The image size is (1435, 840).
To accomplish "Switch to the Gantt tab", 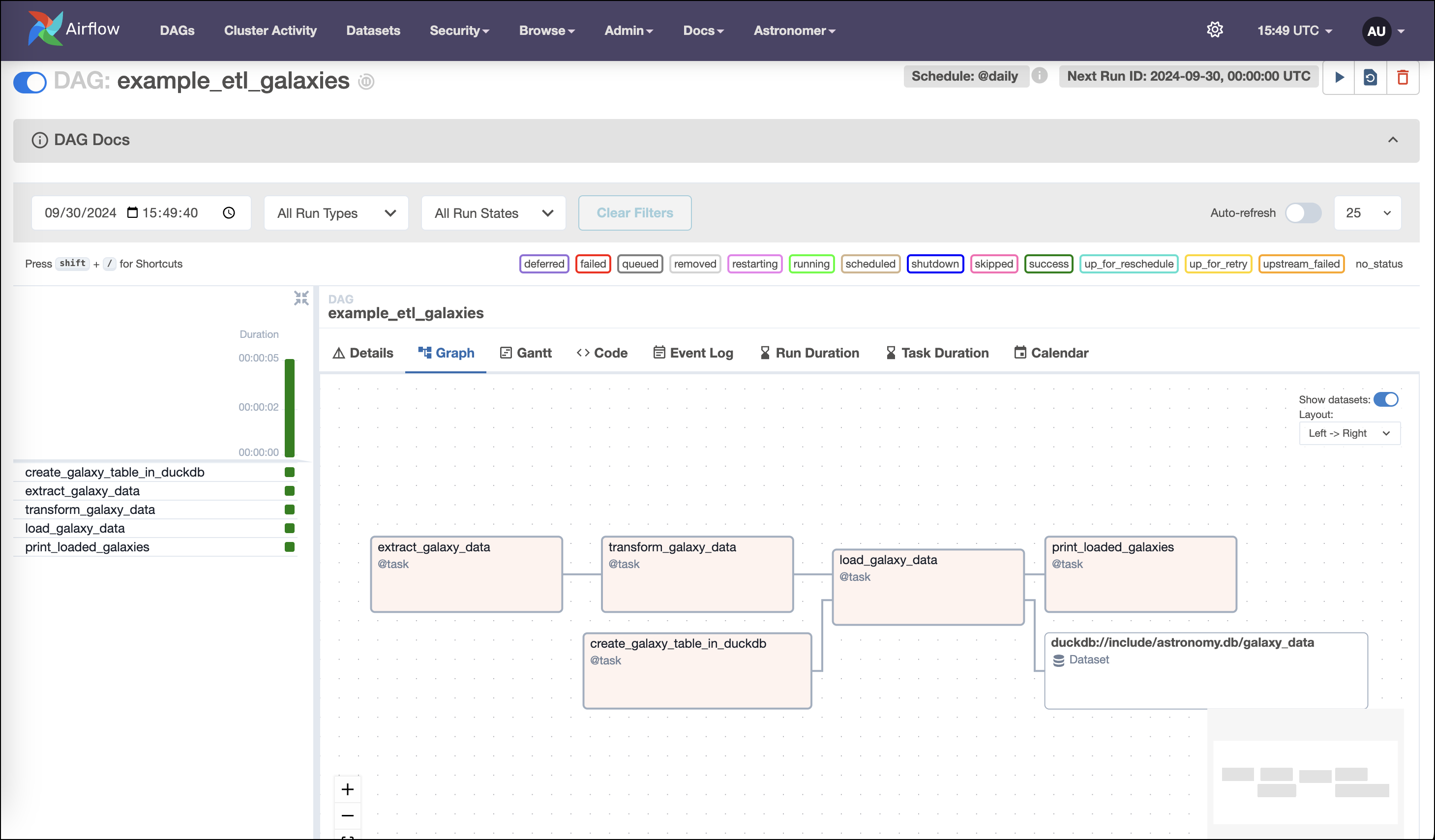I will pos(525,353).
